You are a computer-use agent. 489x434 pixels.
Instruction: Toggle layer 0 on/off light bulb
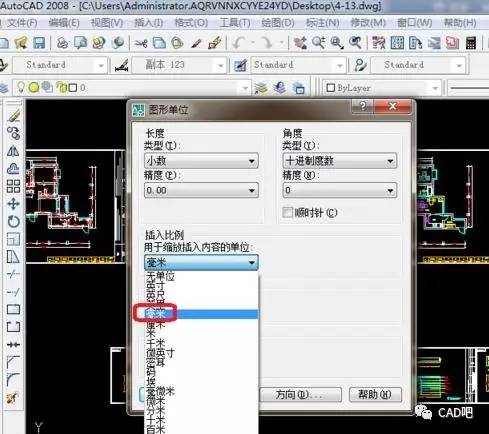(x=21, y=87)
